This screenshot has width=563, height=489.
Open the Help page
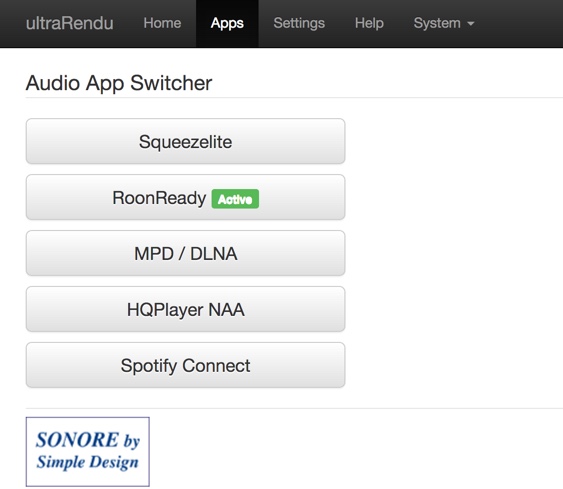click(x=369, y=23)
